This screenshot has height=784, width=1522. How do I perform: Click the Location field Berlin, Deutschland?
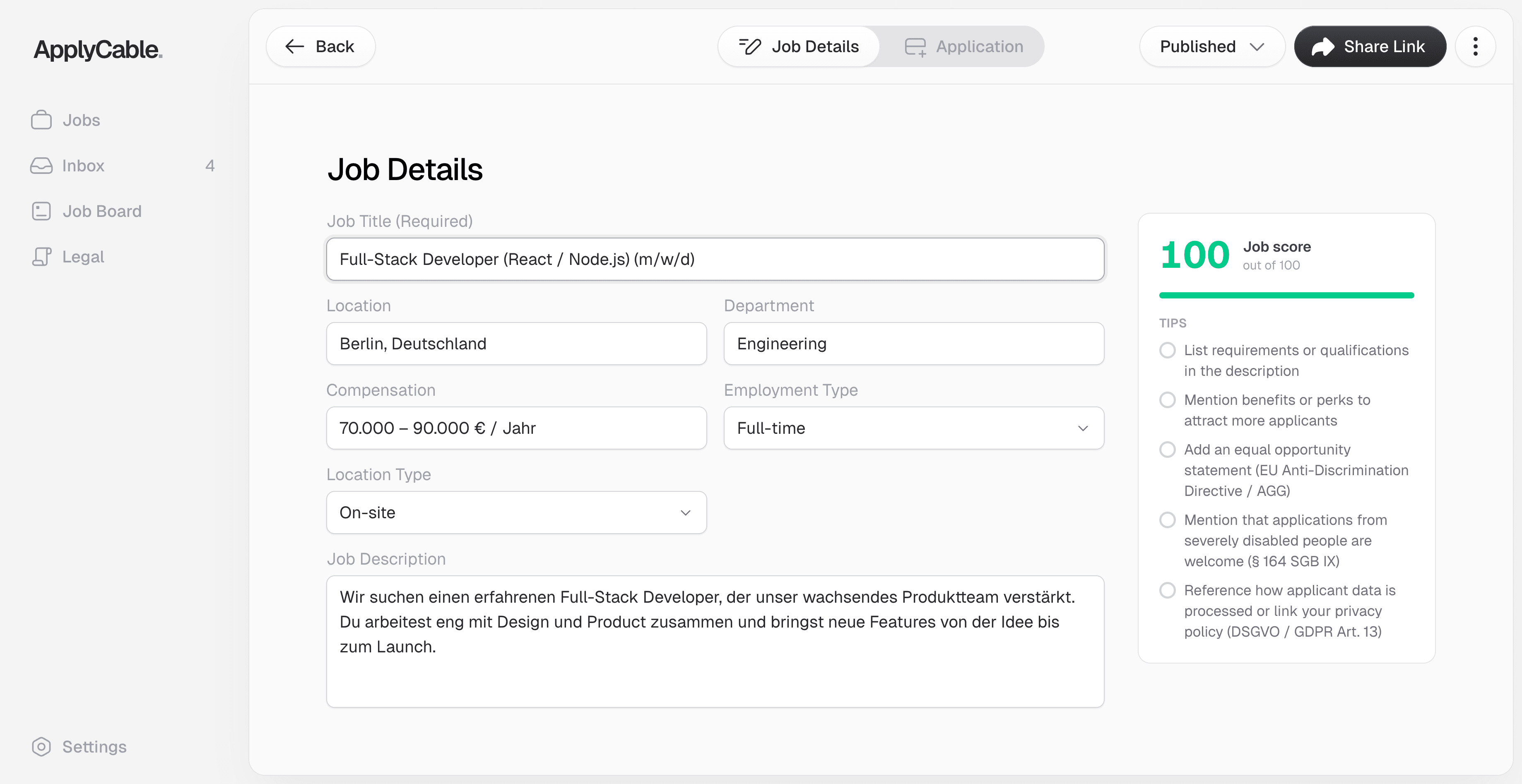(x=516, y=343)
